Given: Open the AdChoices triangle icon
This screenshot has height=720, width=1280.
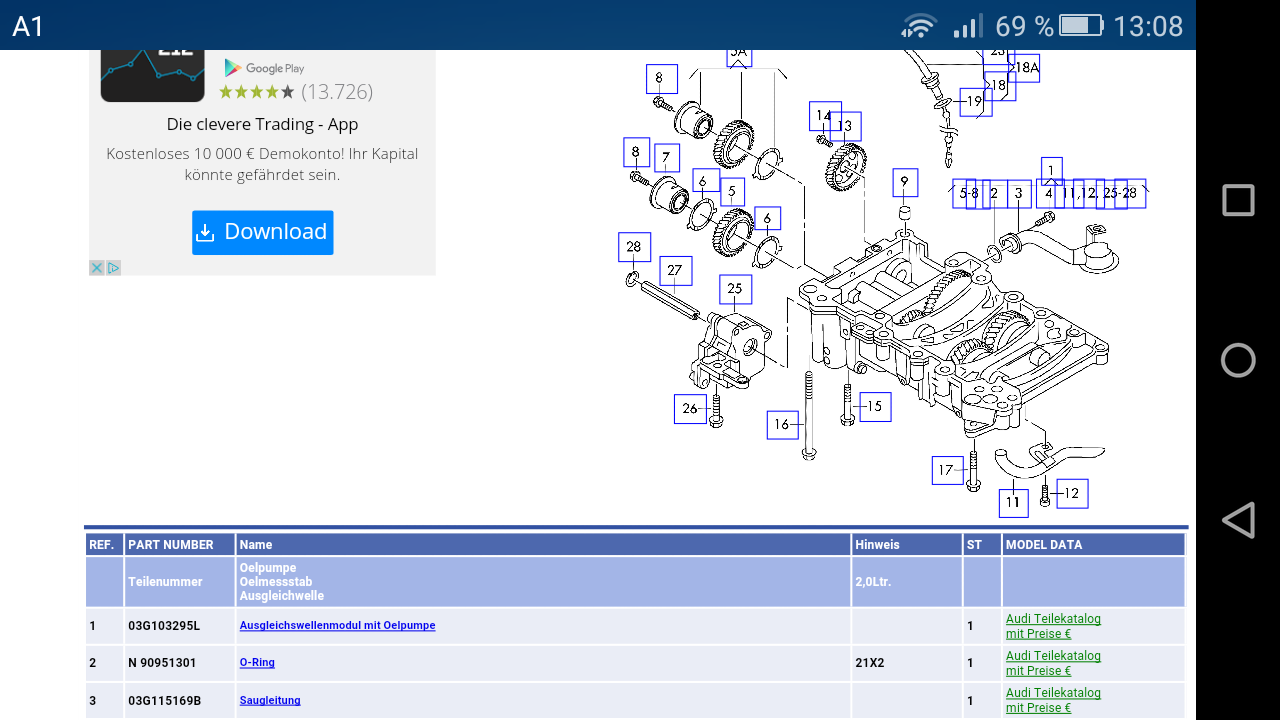Looking at the screenshot, I should point(113,267).
